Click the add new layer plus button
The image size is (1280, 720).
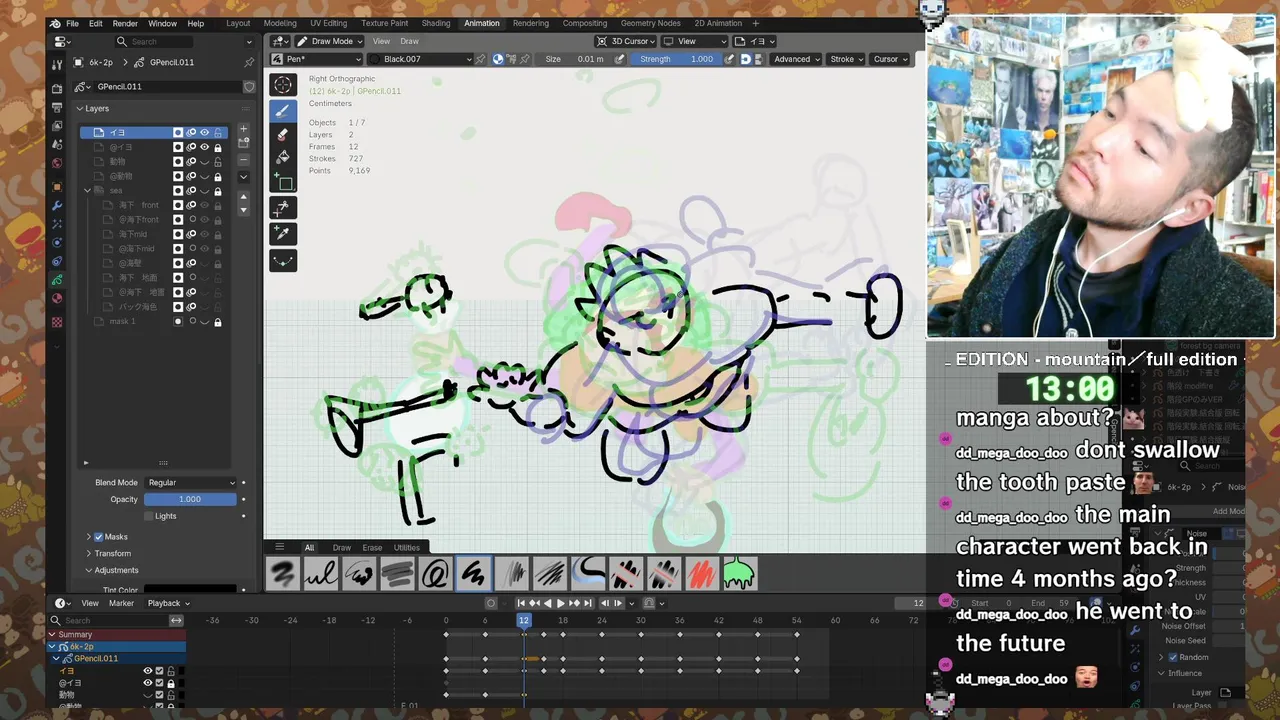243,129
